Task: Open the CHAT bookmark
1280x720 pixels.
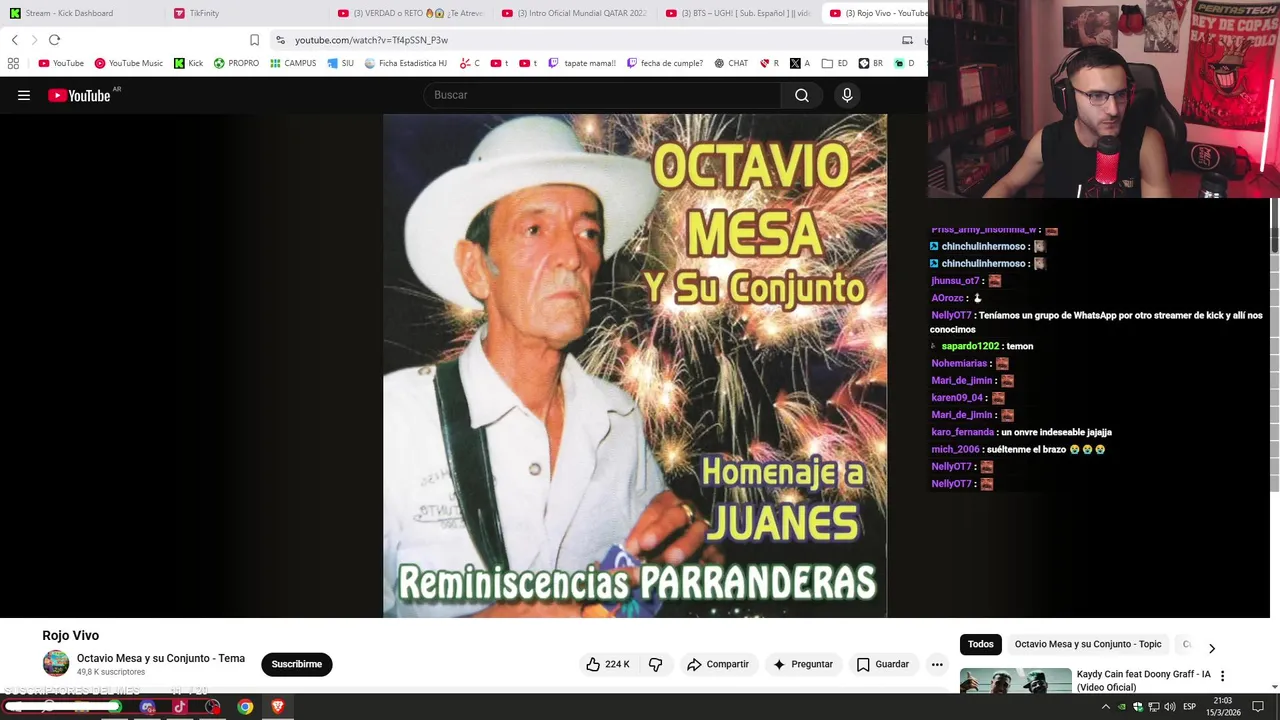Action: pos(731,63)
